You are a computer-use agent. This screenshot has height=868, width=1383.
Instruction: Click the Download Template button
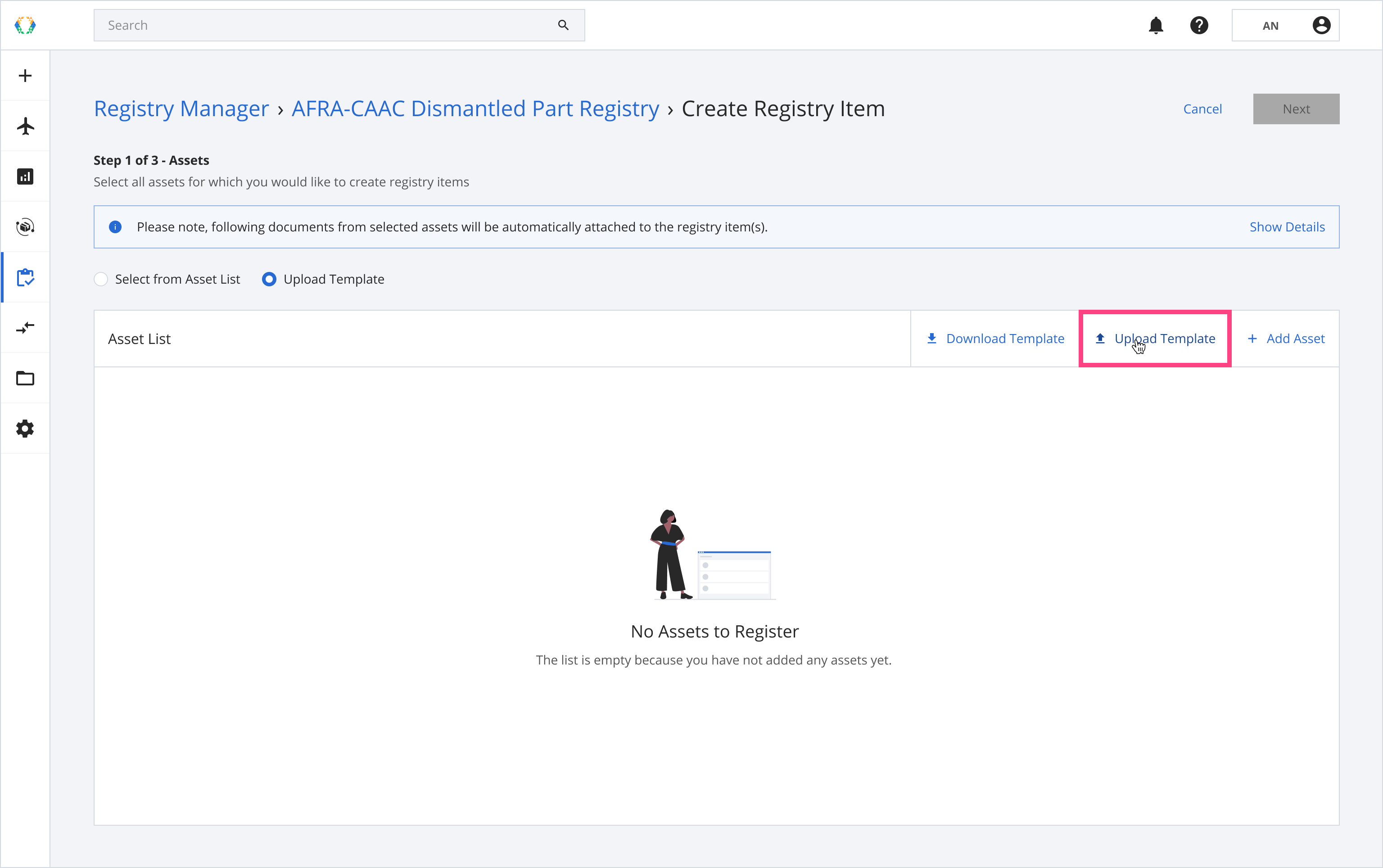[x=995, y=339]
